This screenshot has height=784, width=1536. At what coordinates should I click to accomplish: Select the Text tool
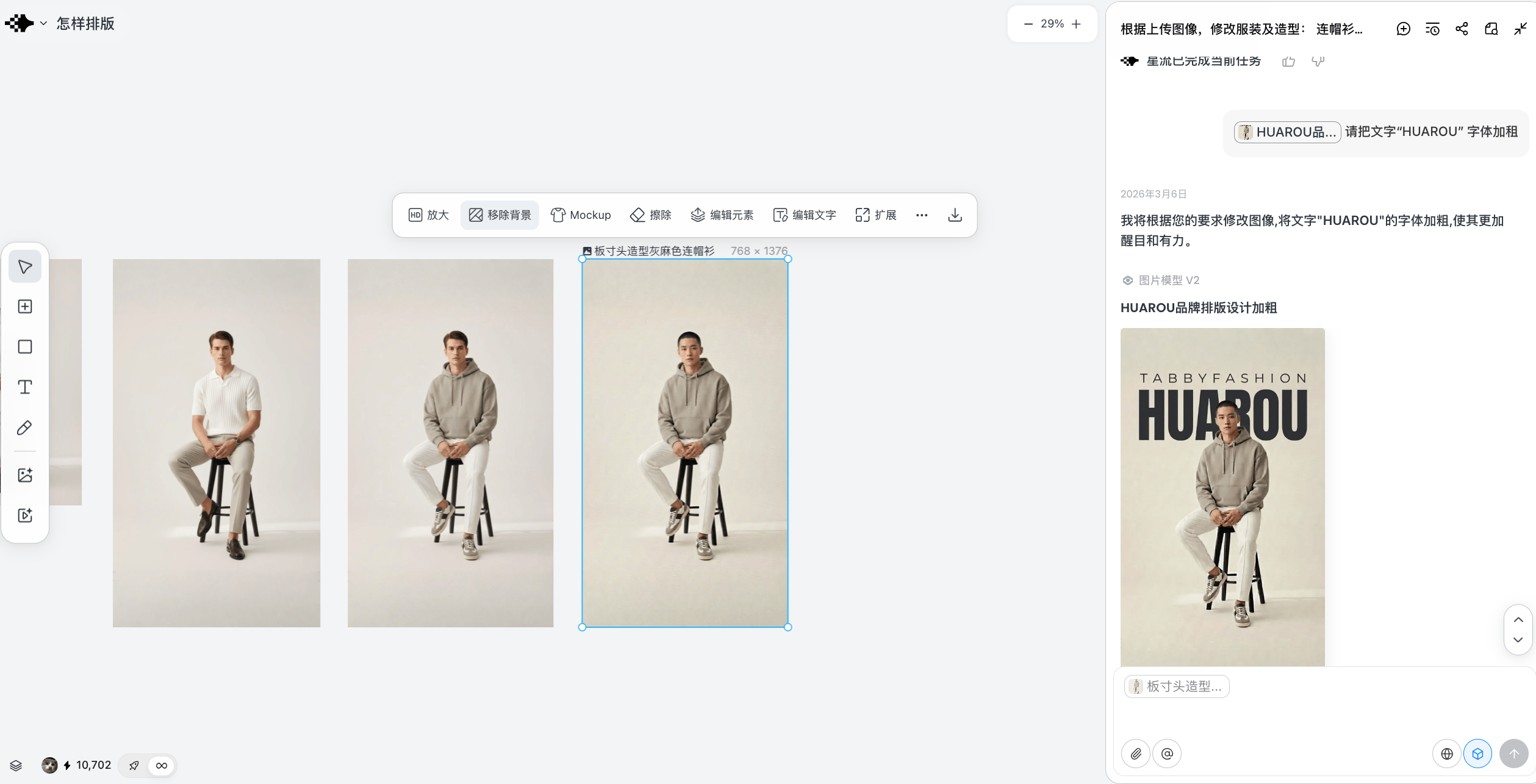25,387
